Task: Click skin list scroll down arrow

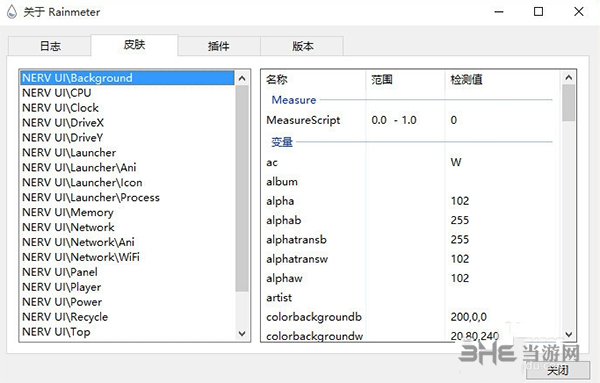Action: [x=242, y=333]
